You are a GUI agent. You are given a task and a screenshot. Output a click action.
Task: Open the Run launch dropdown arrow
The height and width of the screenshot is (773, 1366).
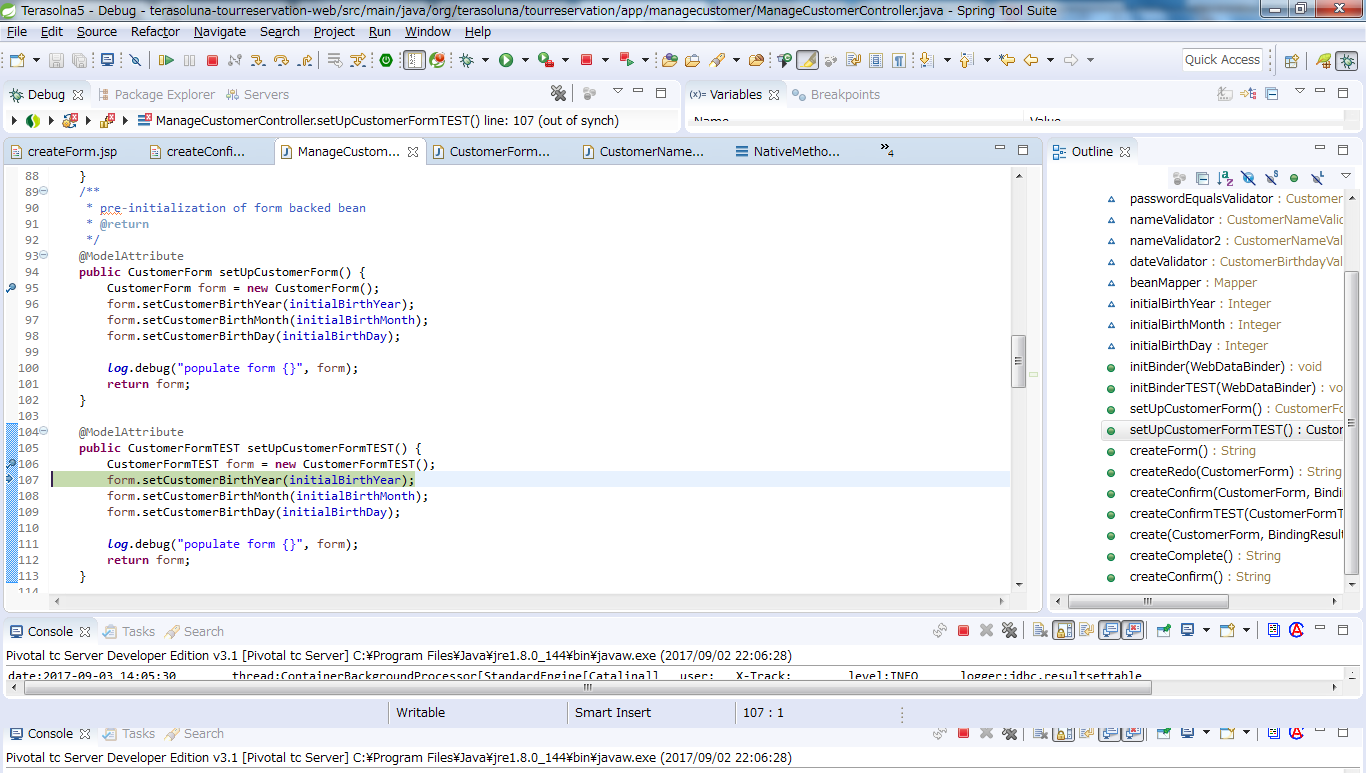[x=525, y=60]
